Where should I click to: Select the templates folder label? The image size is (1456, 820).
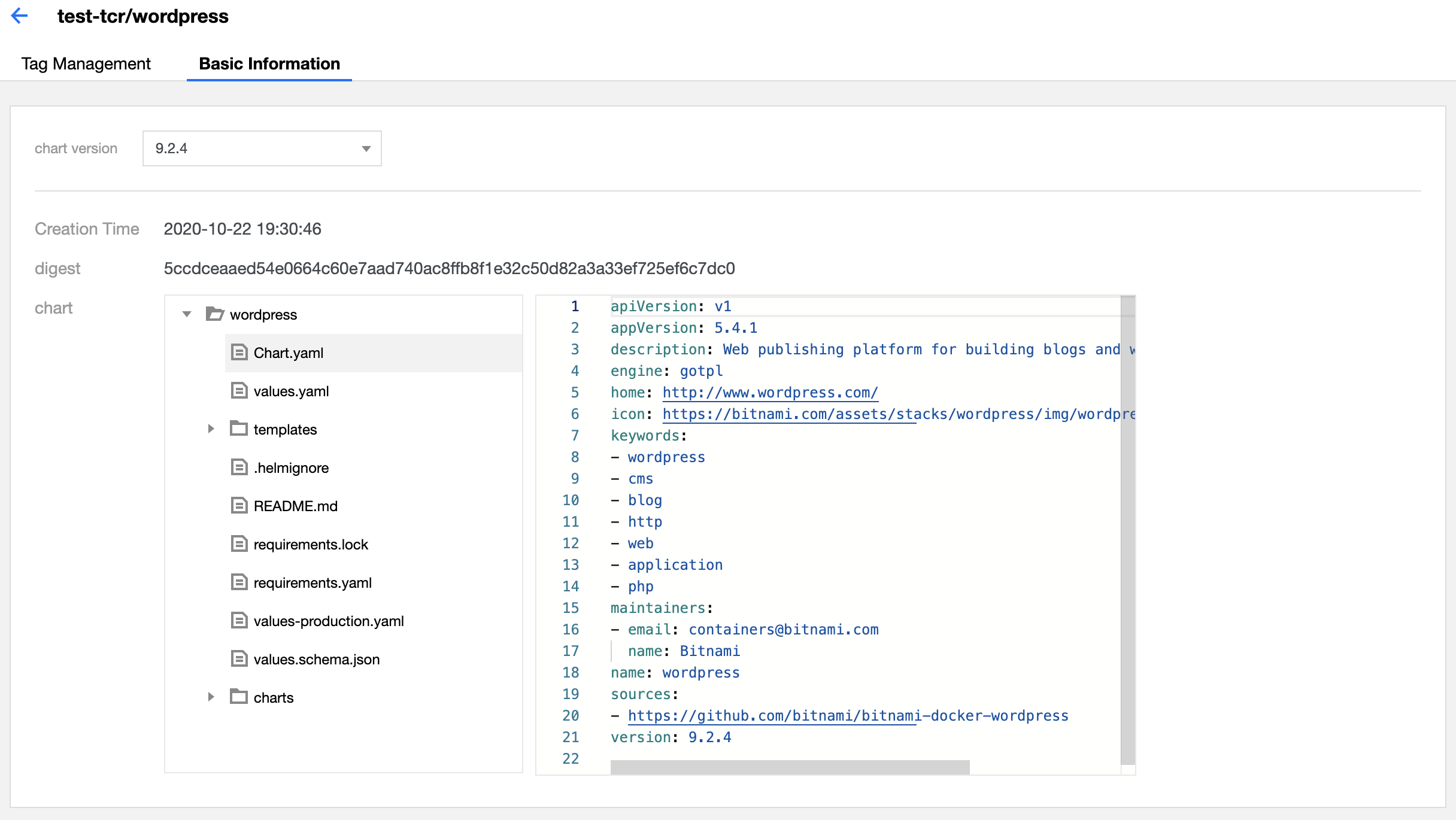[x=285, y=430]
